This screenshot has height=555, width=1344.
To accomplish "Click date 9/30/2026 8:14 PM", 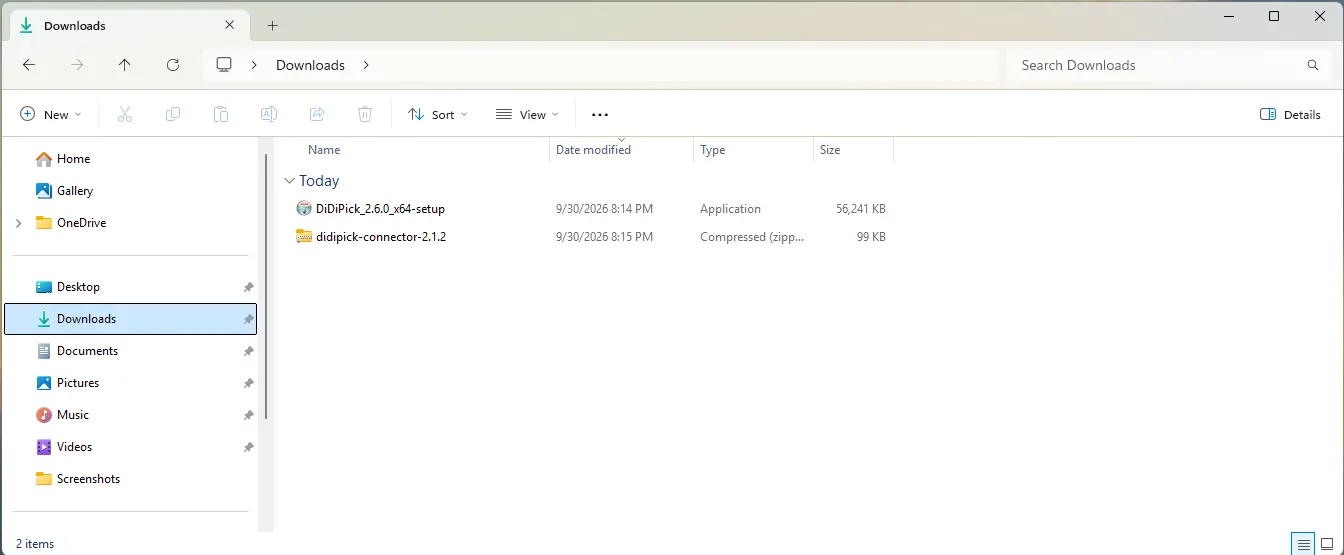I will tap(604, 209).
